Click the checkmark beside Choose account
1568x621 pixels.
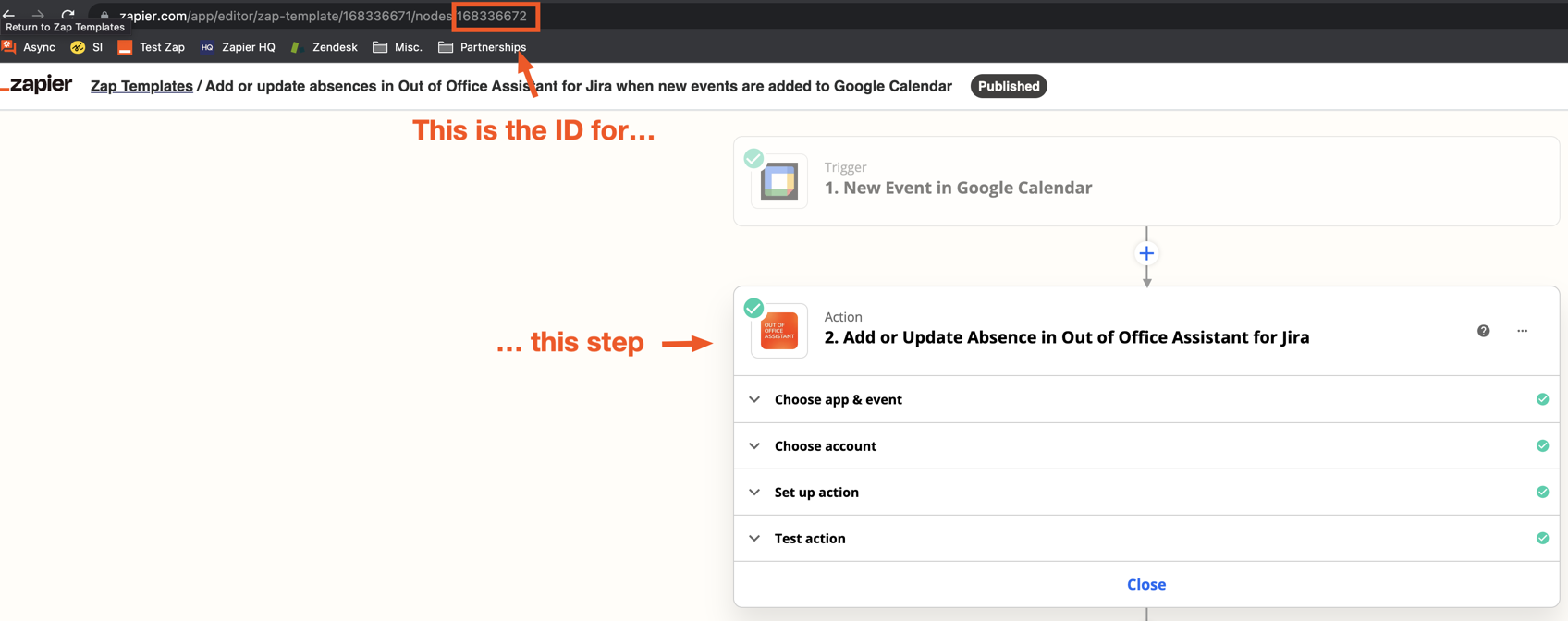click(1542, 445)
